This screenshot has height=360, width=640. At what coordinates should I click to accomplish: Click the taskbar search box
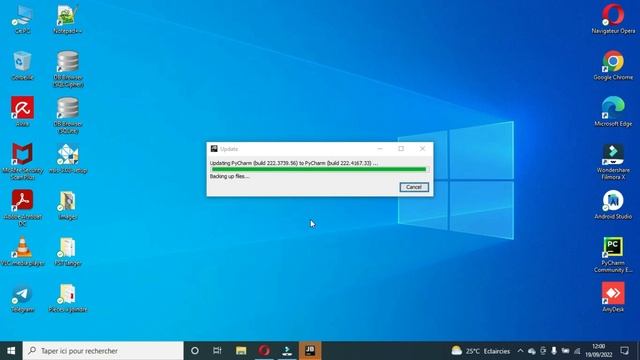tap(103, 351)
